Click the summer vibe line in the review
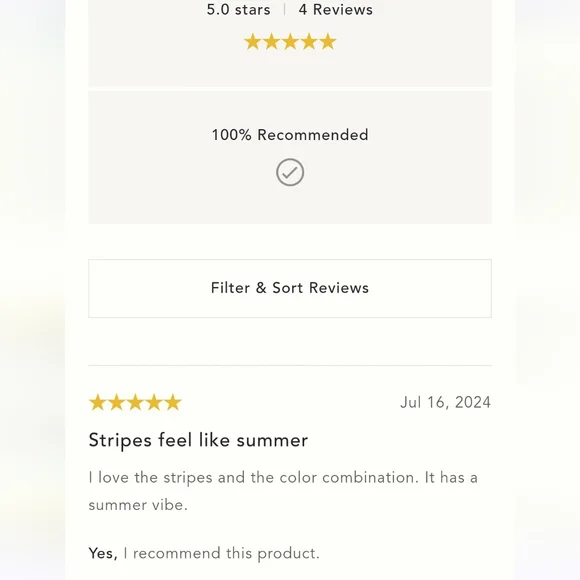The width and height of the screenshot is (580, 580). (138, 505)
